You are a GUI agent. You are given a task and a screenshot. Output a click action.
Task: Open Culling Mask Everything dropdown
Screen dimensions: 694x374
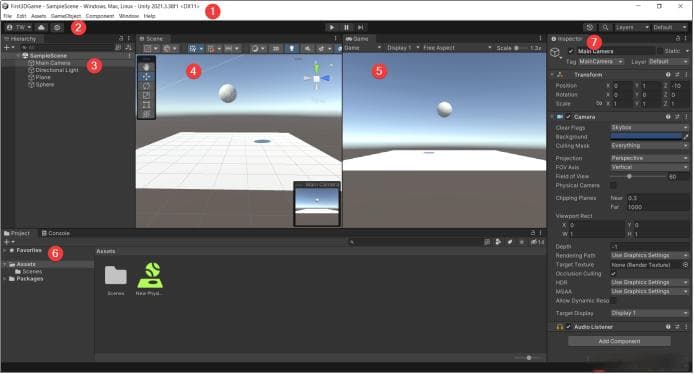click(x=649, y=146)
